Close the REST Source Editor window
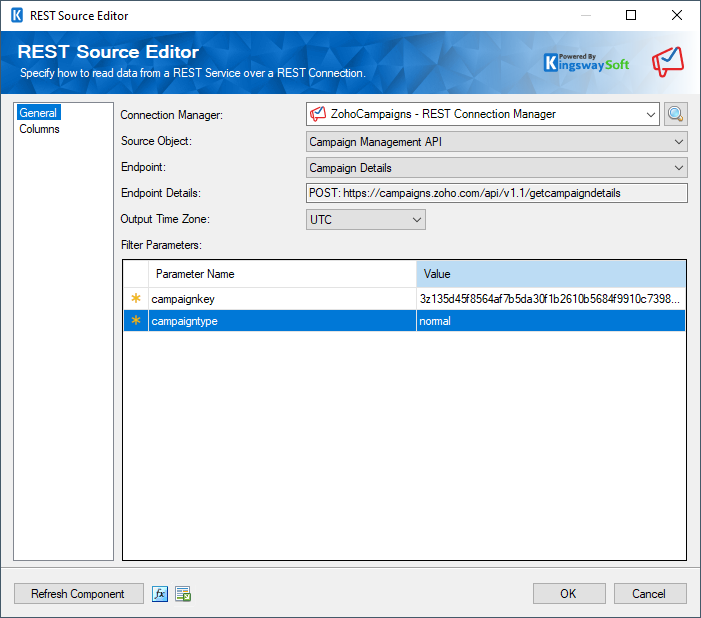 (x=677, y=15)
